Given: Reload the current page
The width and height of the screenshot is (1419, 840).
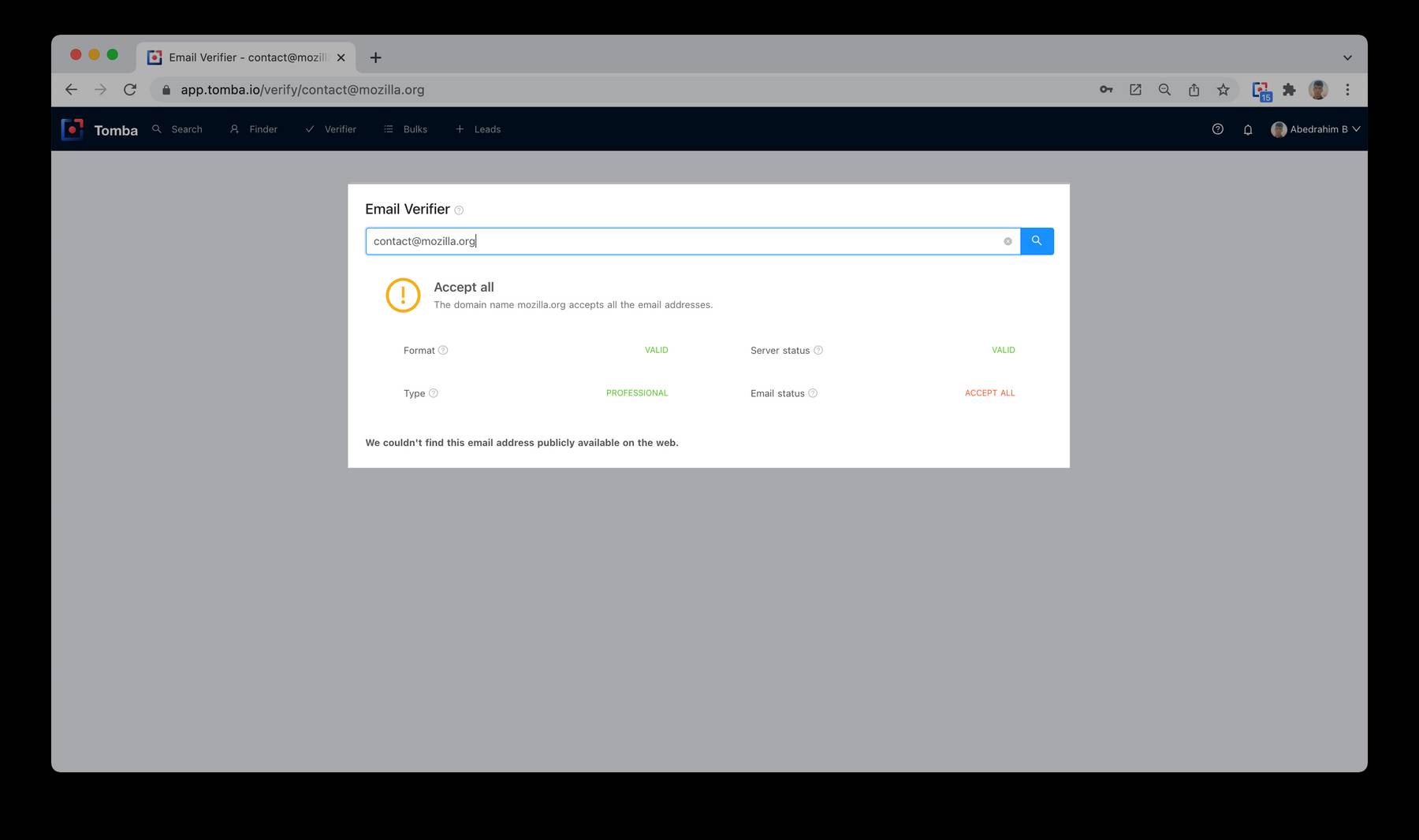Looking at the screenshot, I should click(x=130, y=90).
